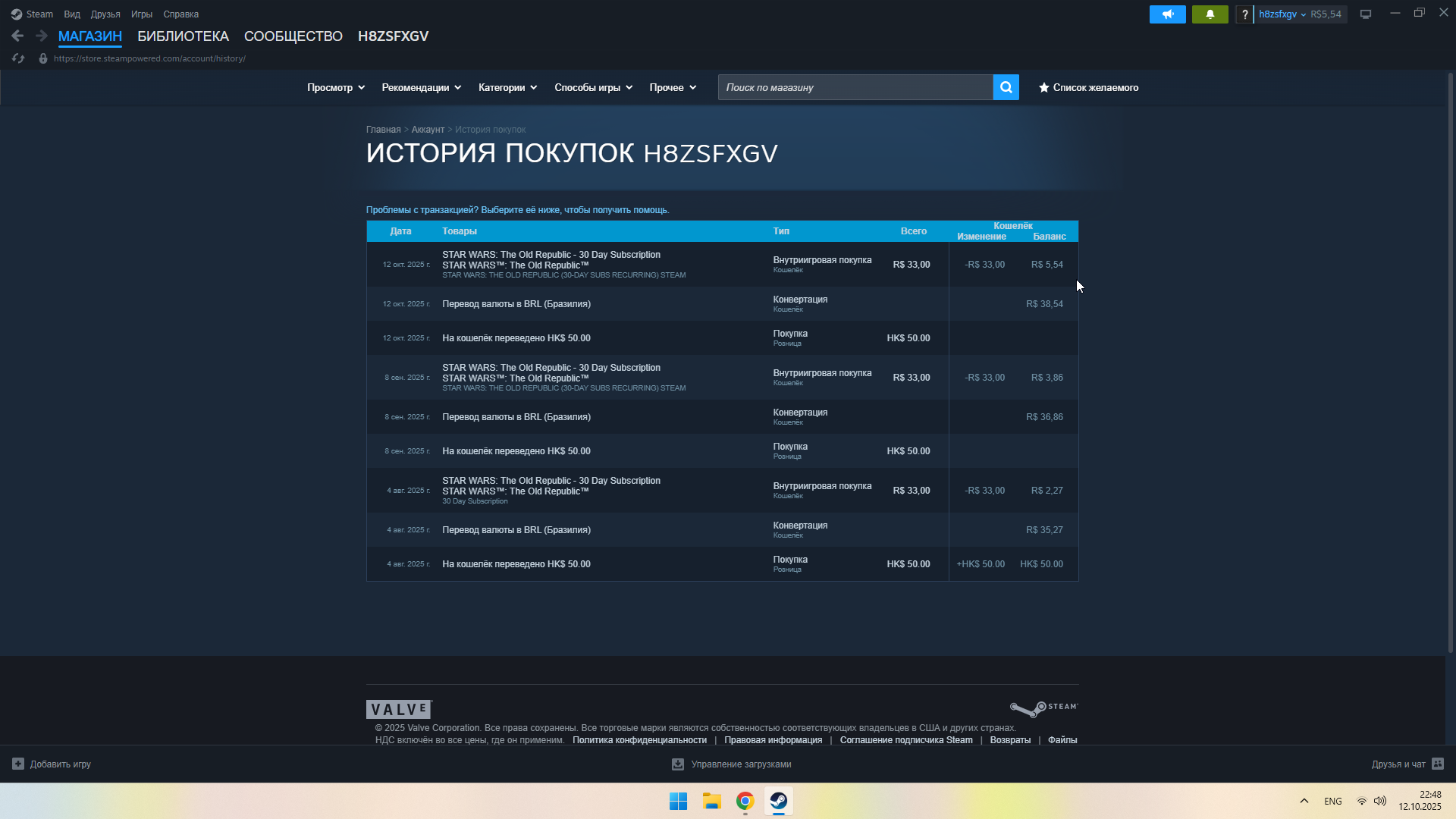1456x819 pixels.
Task: Click the store search input field
Action: [x=855, y=87]
